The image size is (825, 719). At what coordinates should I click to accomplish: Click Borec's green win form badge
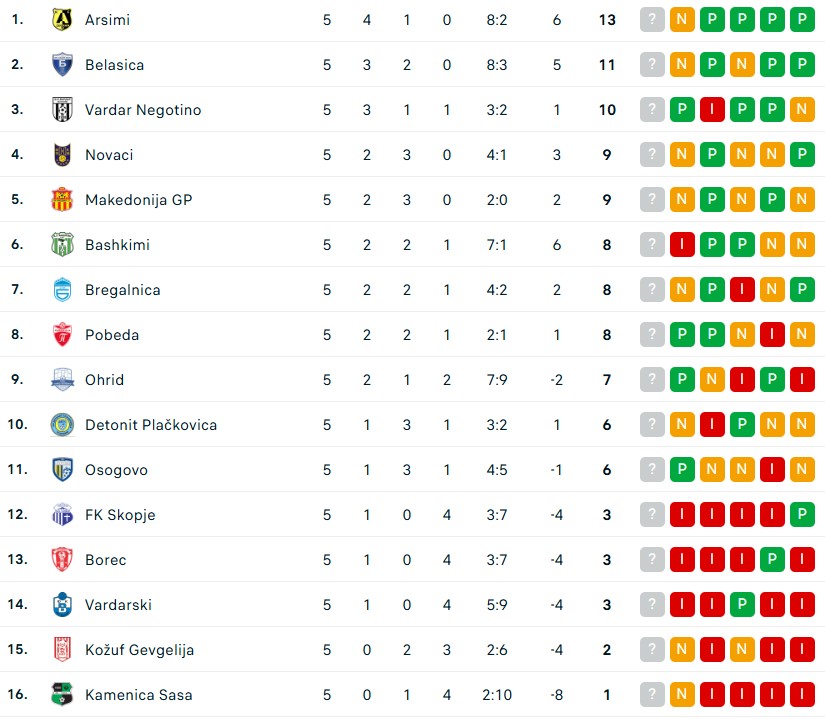click(x=772, y=560)
